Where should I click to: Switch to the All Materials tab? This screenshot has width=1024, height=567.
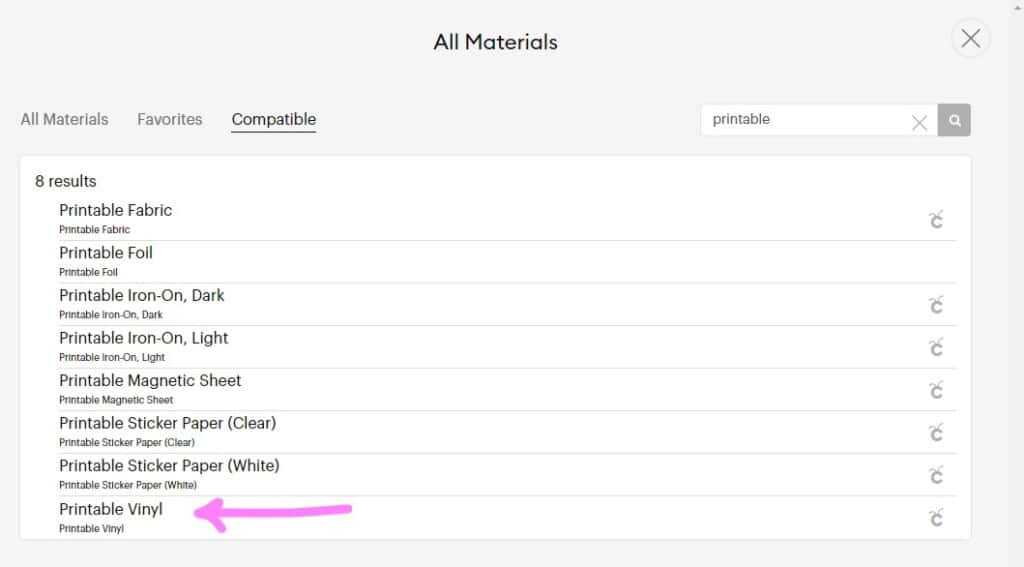click(64, 120)
